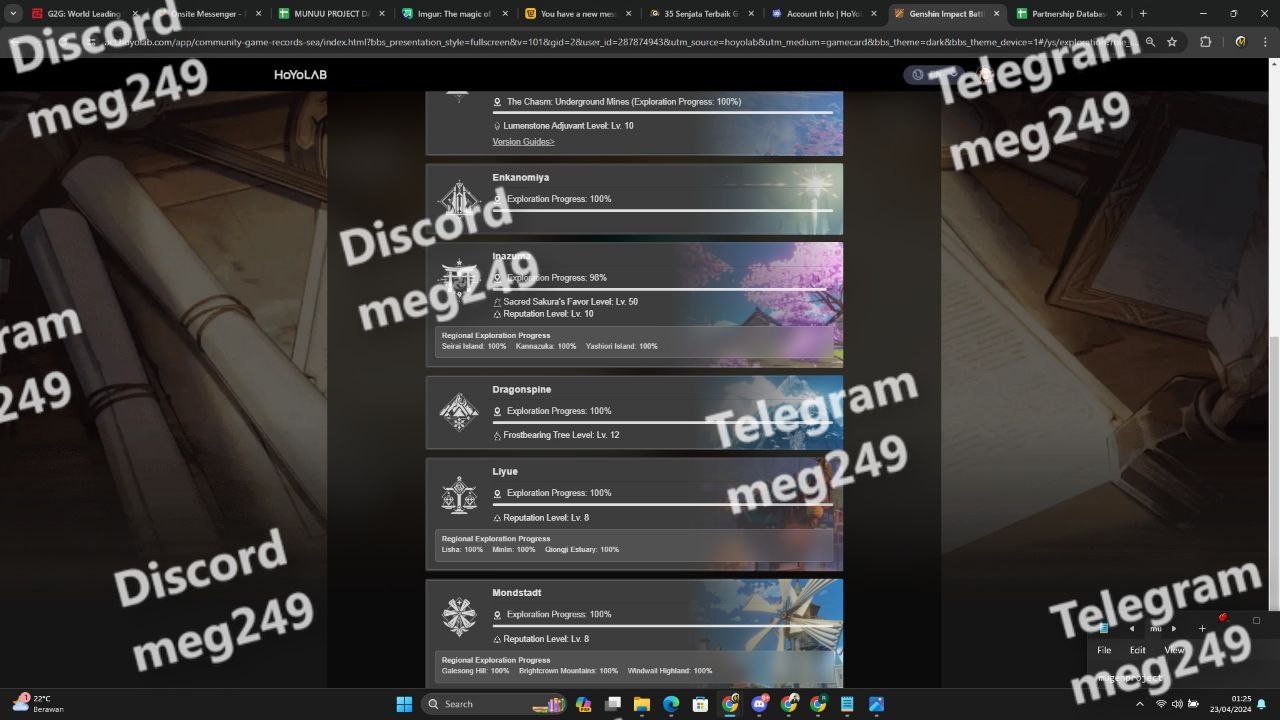Click the add tab plus in Notepad
Screen dimensions: 1280x720
click(x=1202, y=629)
